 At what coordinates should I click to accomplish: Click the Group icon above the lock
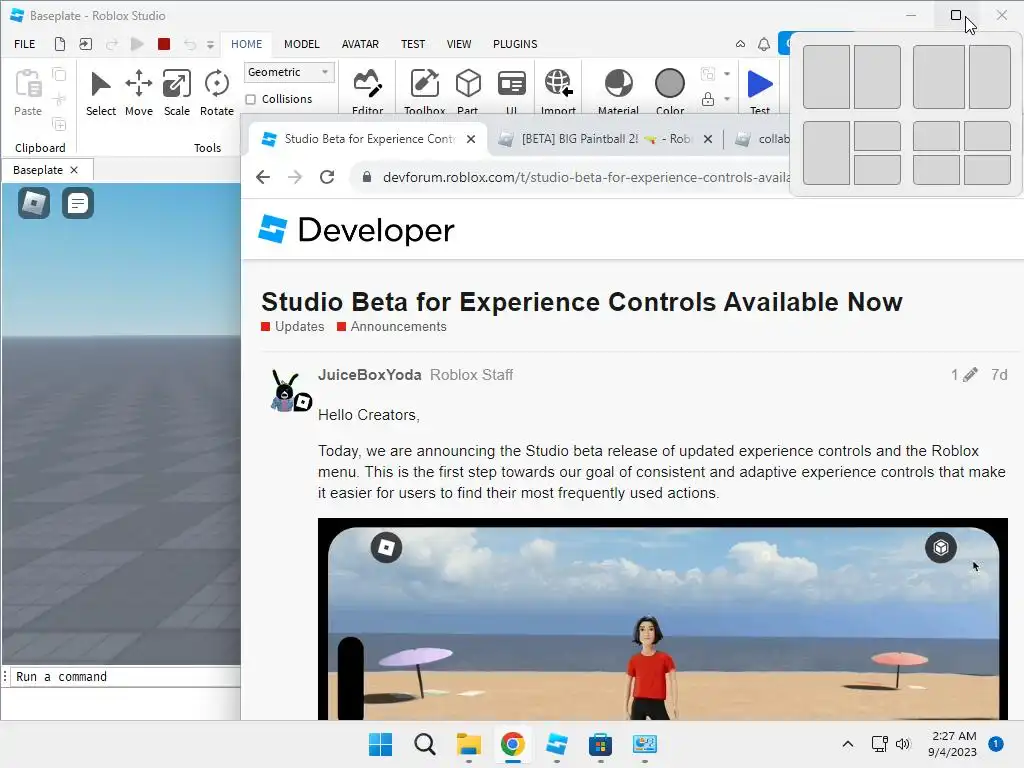(x=708, y=74)
